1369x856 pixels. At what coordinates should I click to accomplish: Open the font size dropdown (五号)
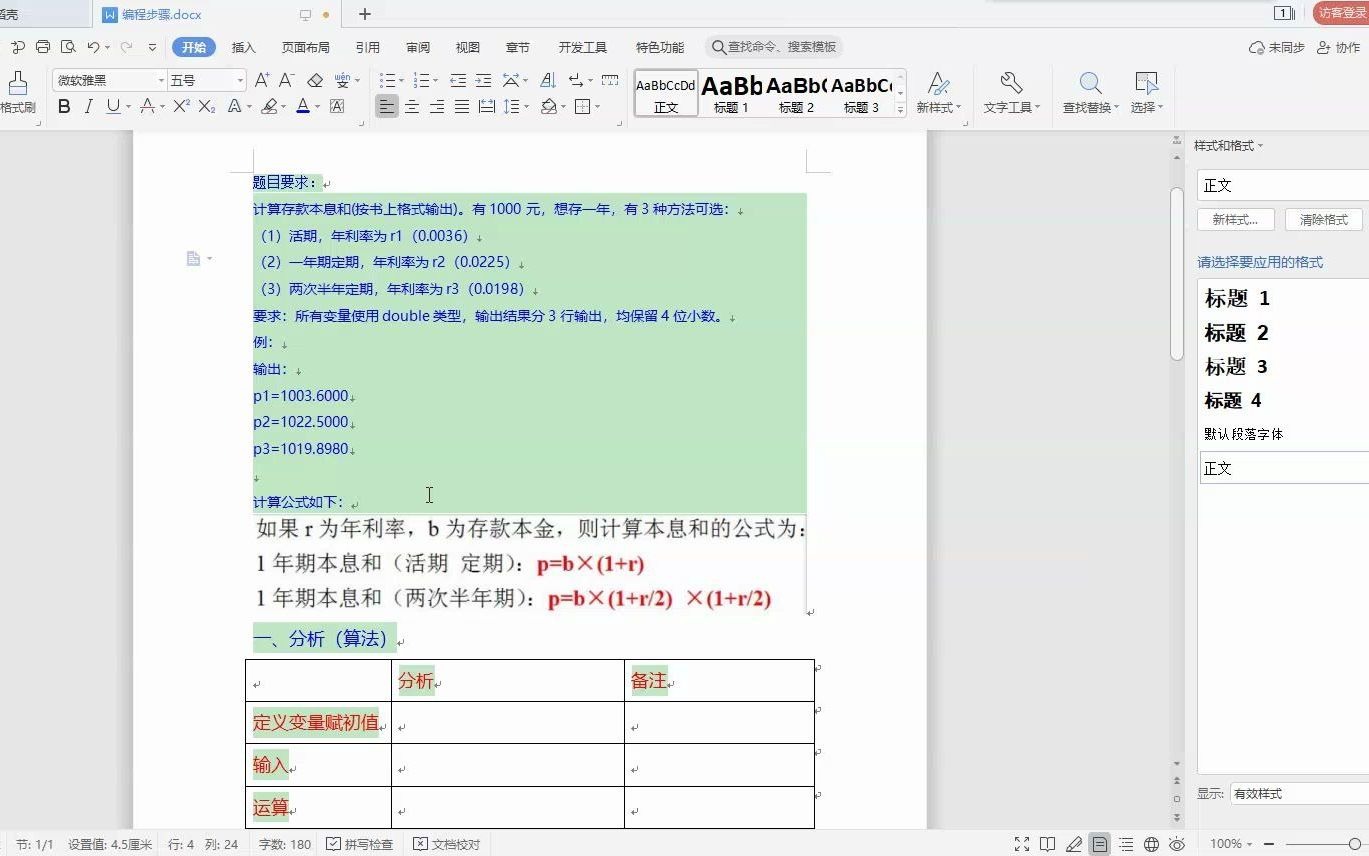tap(240, 80)
